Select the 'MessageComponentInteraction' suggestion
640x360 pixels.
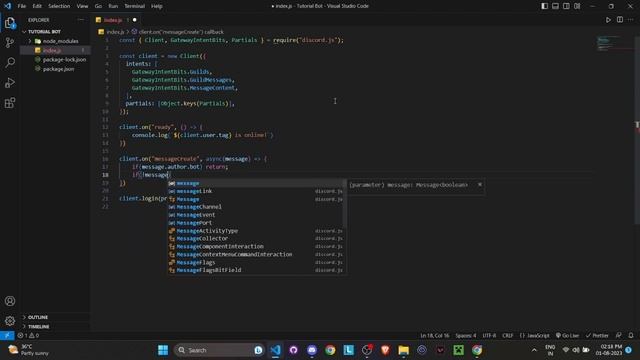point(257,247)
